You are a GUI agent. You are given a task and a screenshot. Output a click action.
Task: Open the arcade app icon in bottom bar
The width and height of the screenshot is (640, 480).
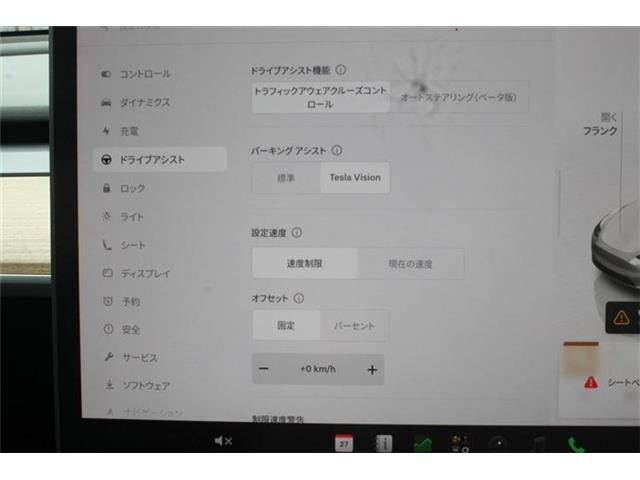(460, 443)
